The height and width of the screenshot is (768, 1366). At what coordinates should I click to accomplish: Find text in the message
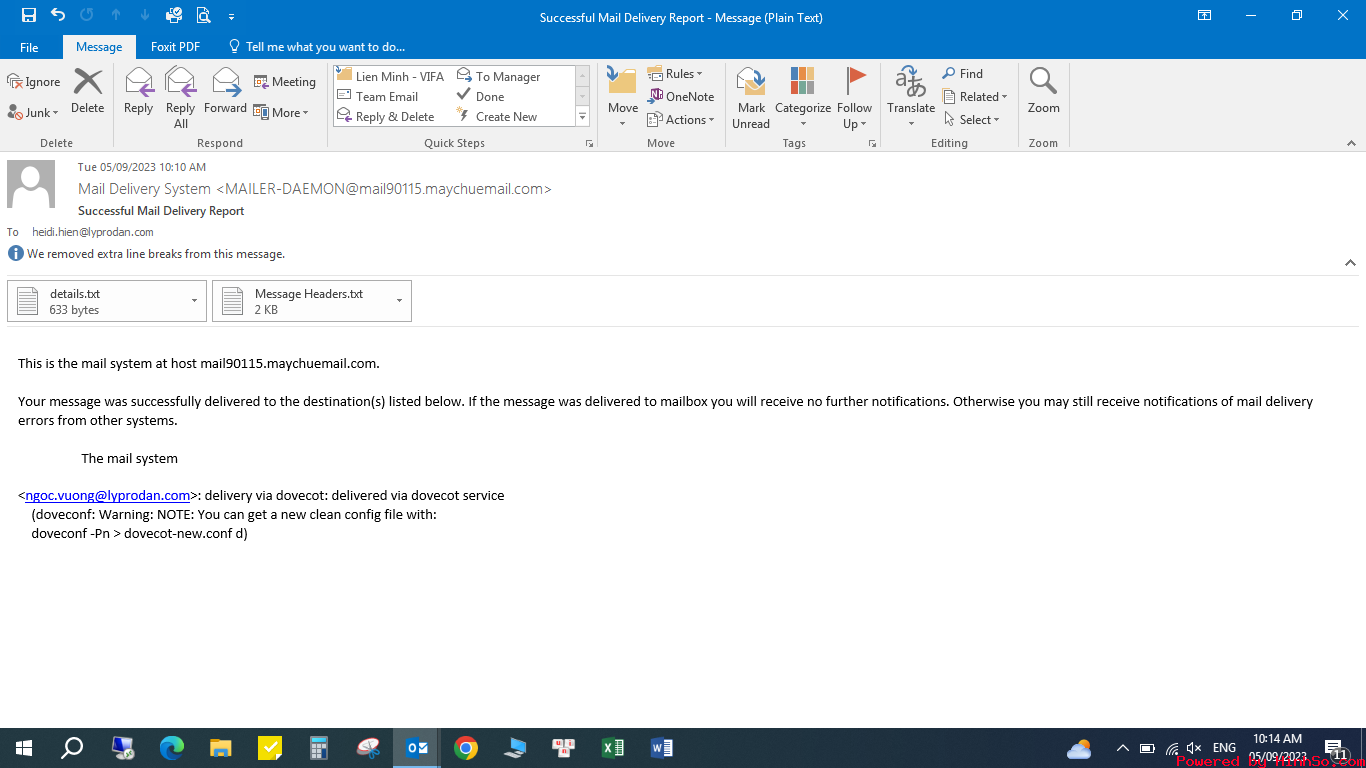pyautogui.click(x=963, y=74)
